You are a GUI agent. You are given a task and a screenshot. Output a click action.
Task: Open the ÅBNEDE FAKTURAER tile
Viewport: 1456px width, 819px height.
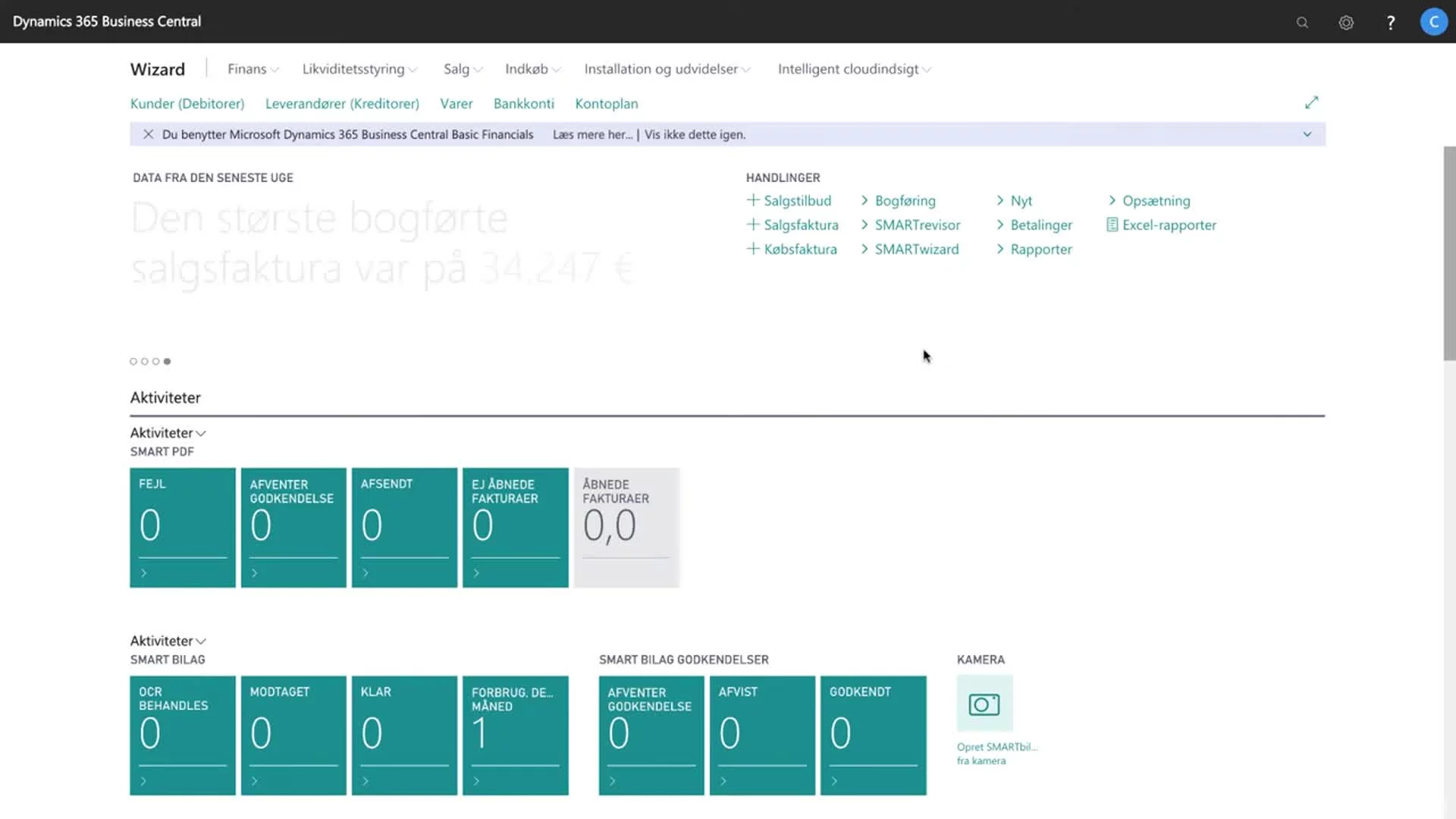point(626,528)
